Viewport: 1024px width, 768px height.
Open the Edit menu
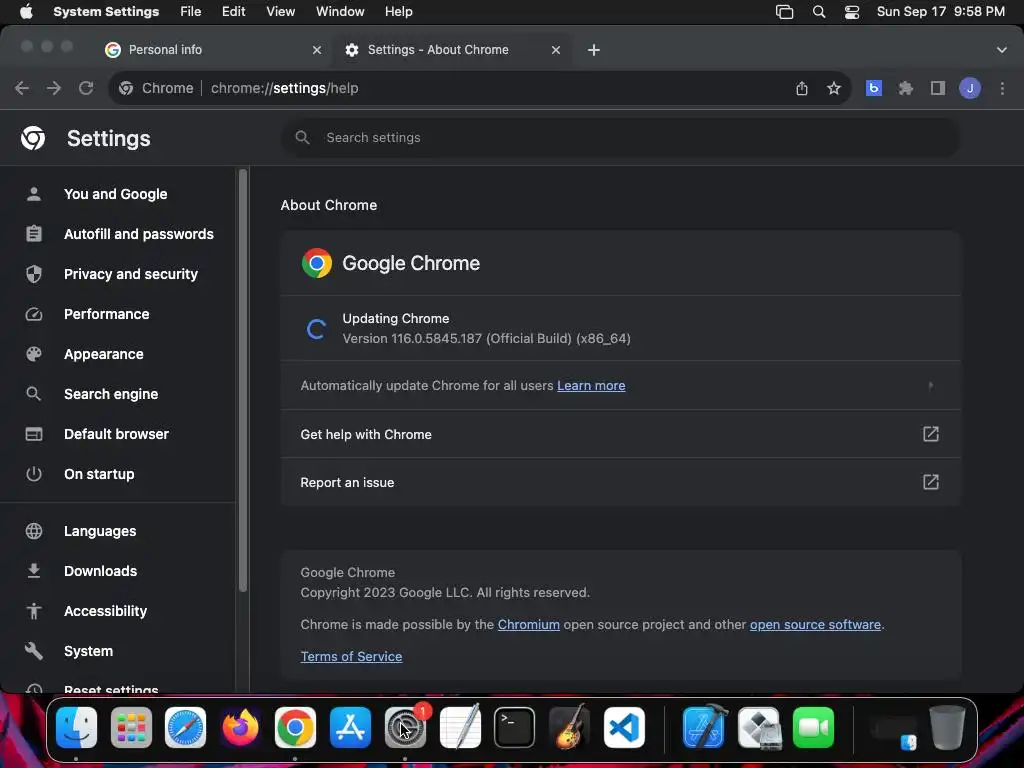click(233, 12)
